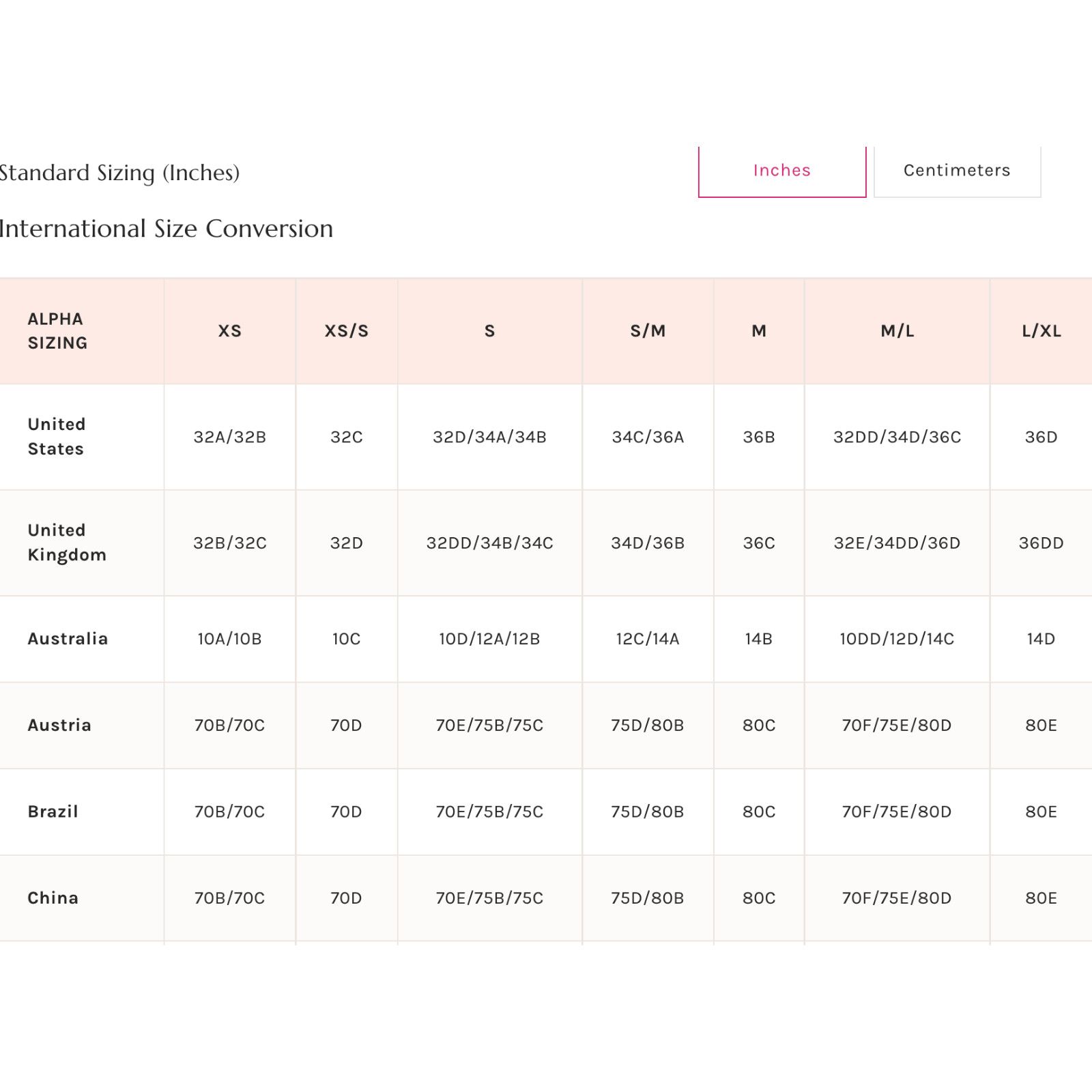Click Austria S/M cell '75D/80B'
The width and height of the screenshot is (1092, 1092).
648,725
